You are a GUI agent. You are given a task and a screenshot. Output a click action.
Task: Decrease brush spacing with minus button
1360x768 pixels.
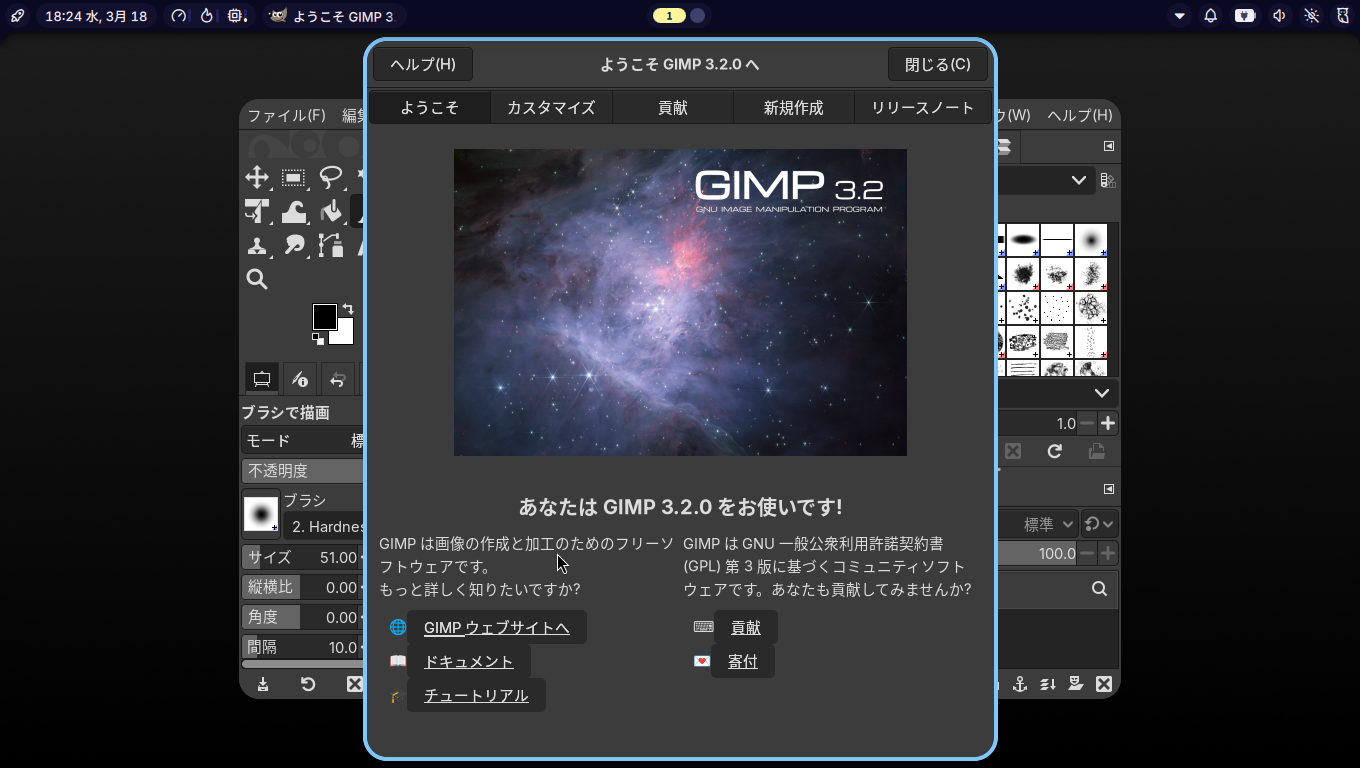tap(1087, 424)
